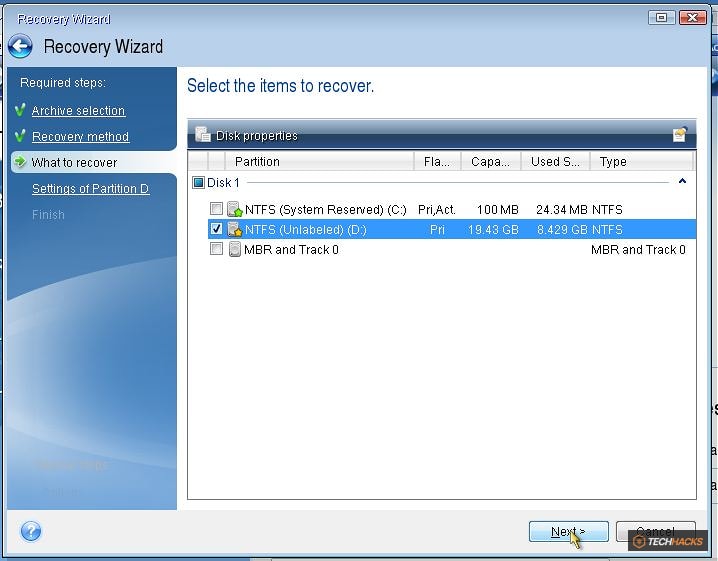Click the Cancel button

[x=655, y=531]
